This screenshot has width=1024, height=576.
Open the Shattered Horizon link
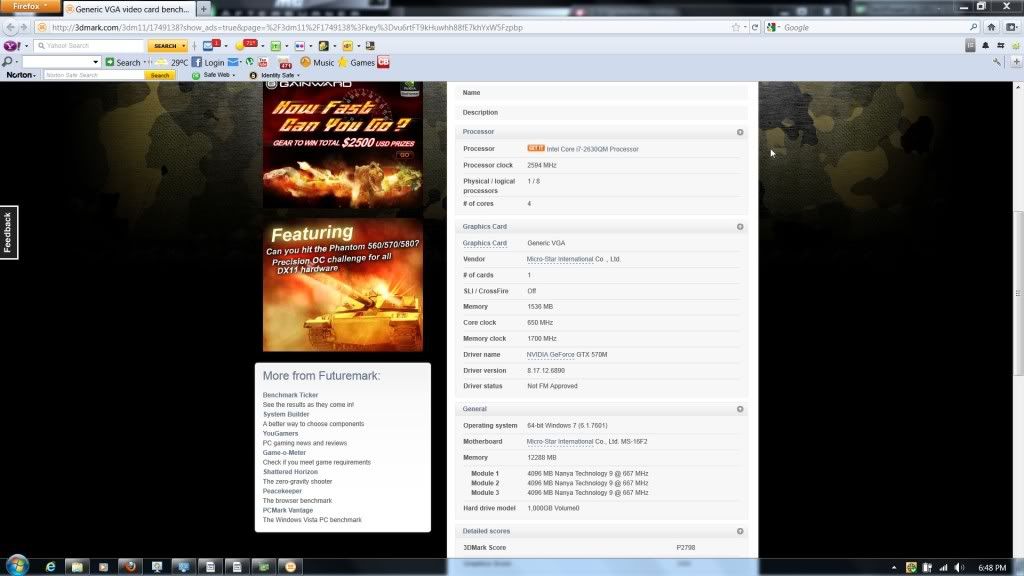[x=290, y=472]
